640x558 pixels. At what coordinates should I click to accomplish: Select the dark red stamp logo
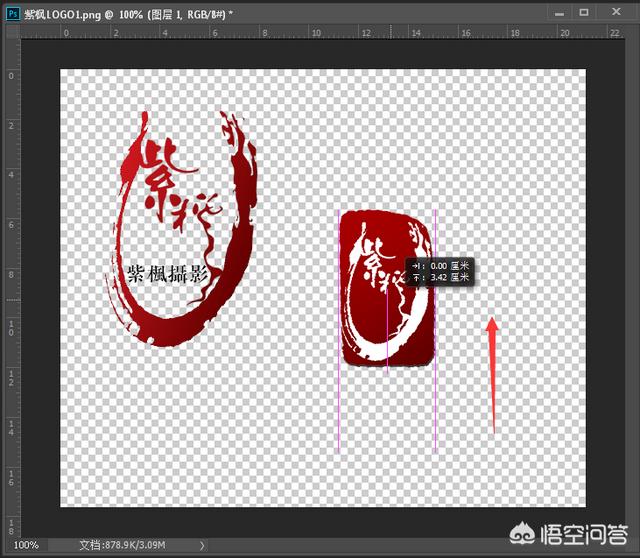tap(389, 290)
